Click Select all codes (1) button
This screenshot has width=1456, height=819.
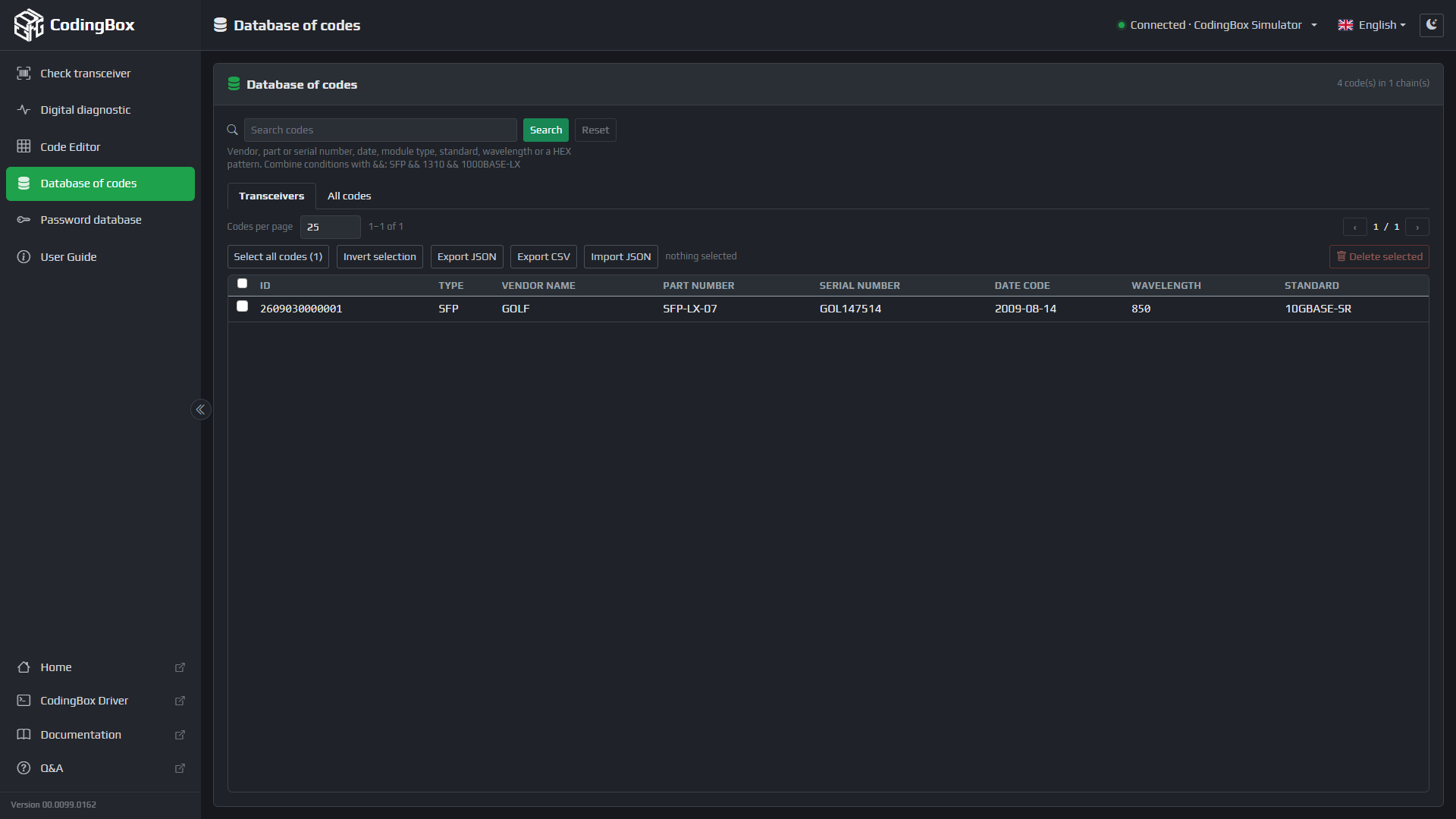point(278,256)
